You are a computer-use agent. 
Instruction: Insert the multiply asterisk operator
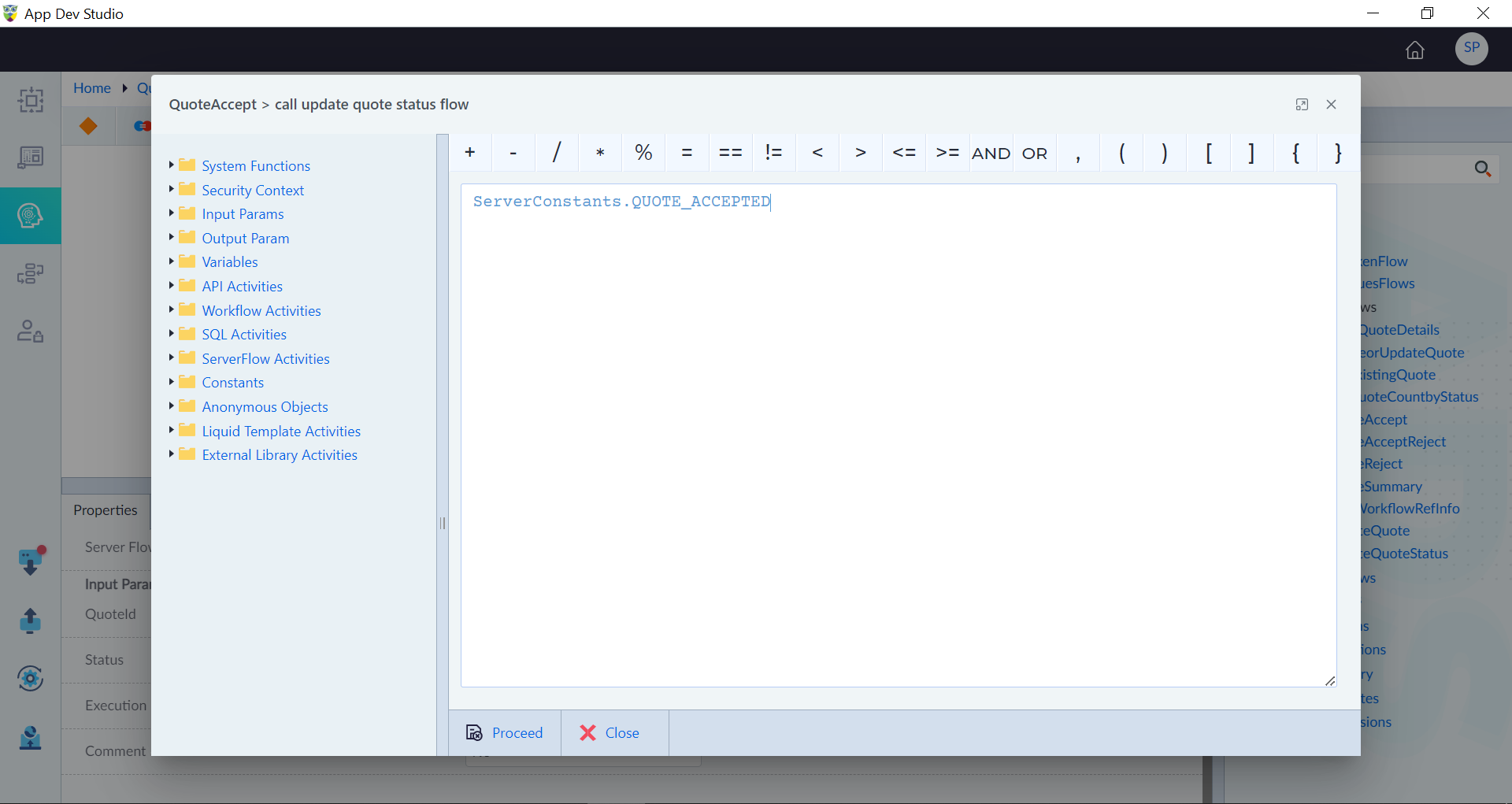(600, 153)
